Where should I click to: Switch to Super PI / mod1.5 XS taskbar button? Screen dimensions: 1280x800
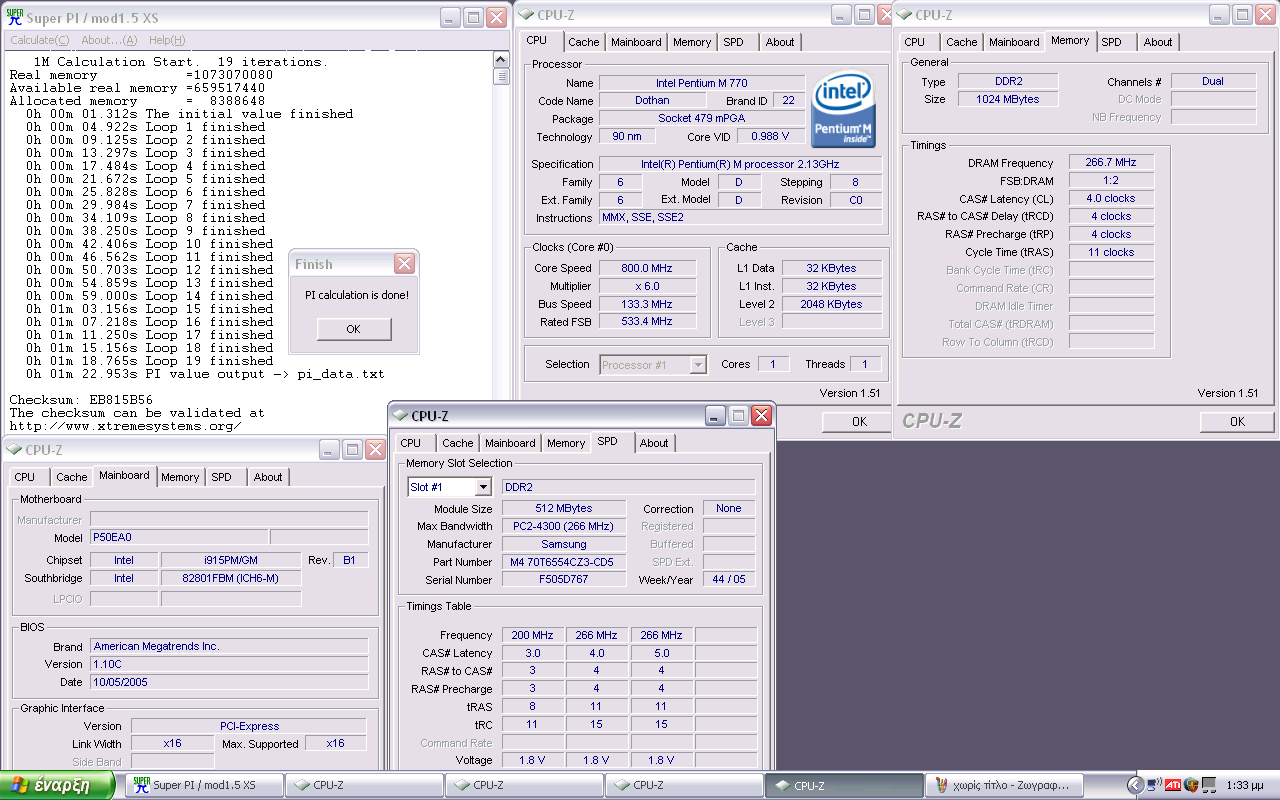pyautogui.click(x=204, y=785)
